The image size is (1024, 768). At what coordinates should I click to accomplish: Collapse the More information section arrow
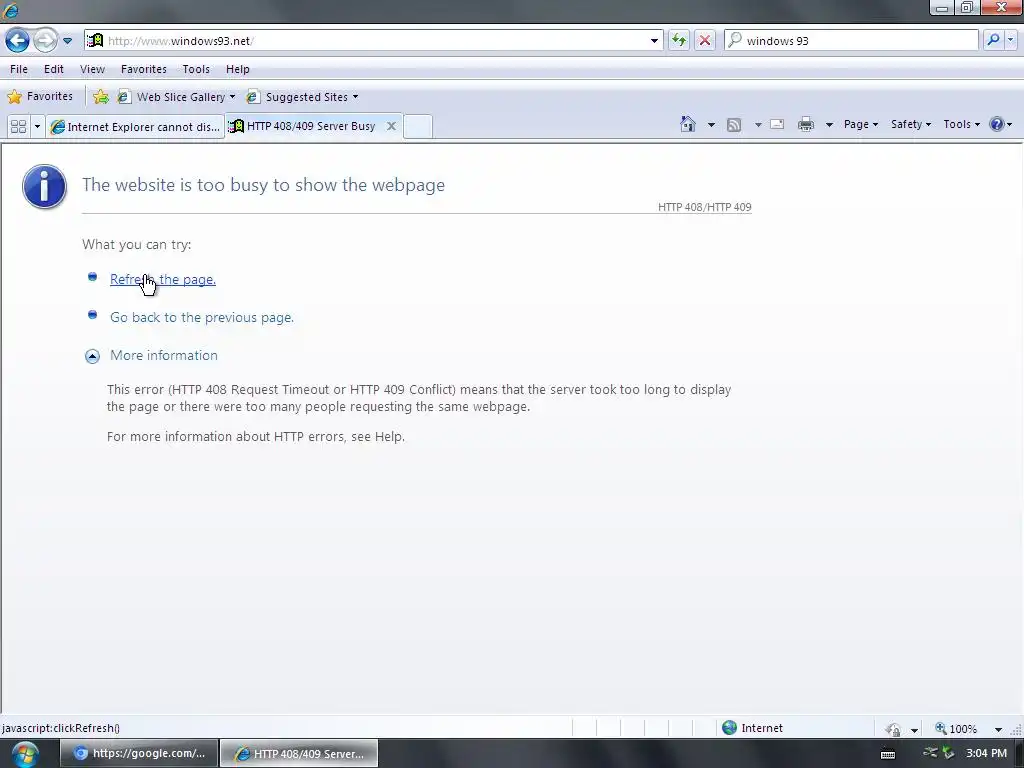(92, 356)
